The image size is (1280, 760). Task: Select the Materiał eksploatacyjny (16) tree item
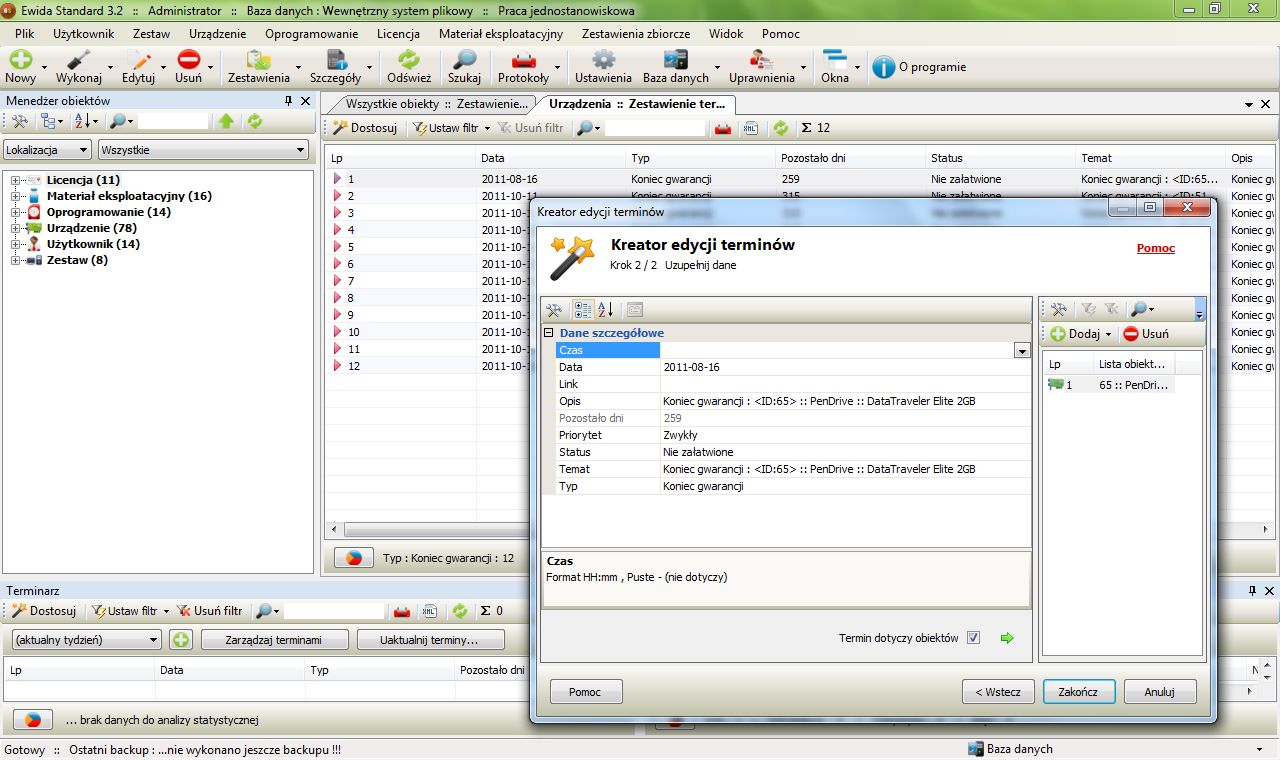click(x=129, y=196)
